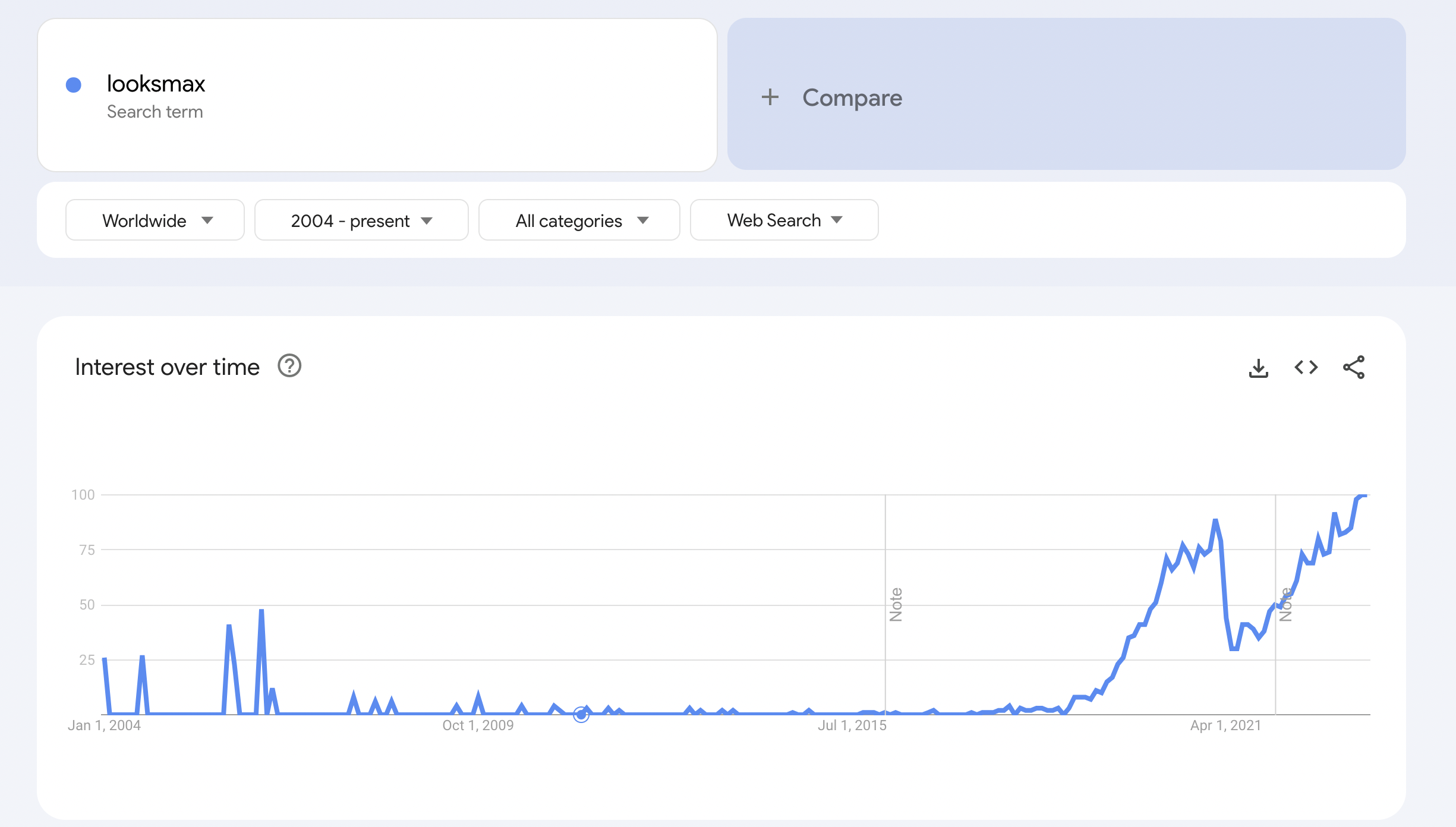Open the 2004 - present time range dropdown

(x=361, y=220)
